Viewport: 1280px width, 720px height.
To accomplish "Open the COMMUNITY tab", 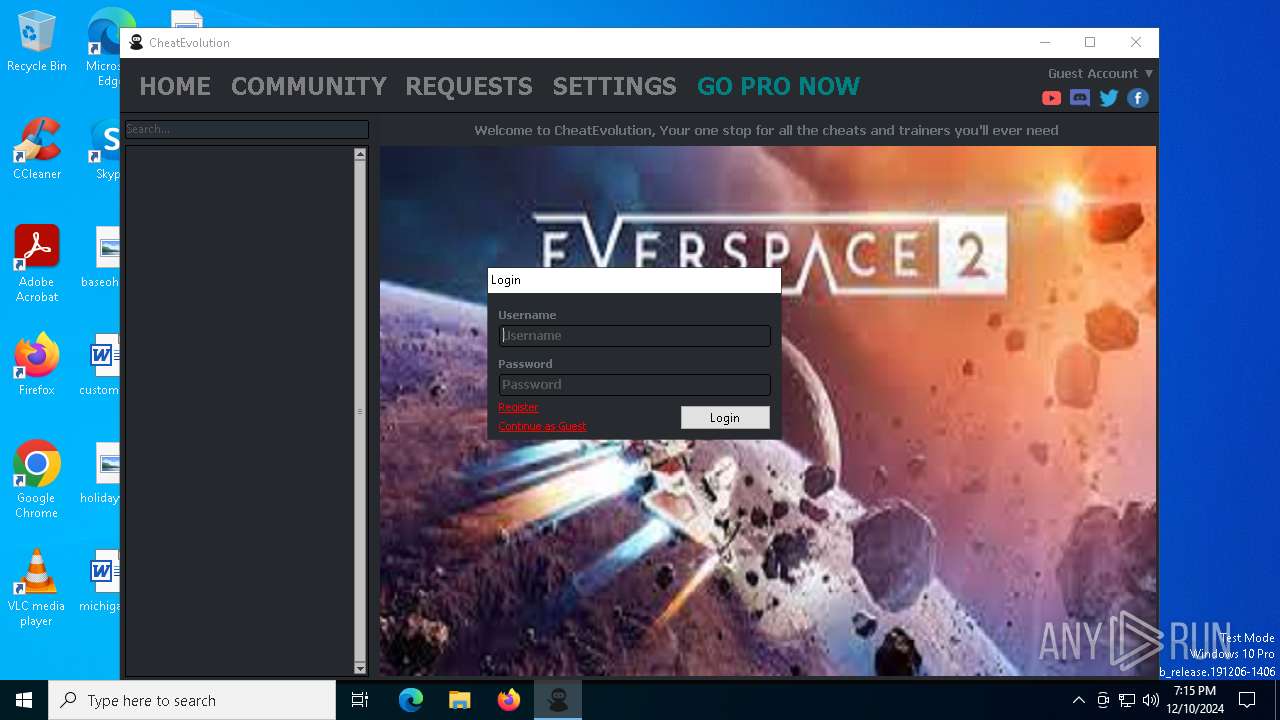I will pos(309,87).
